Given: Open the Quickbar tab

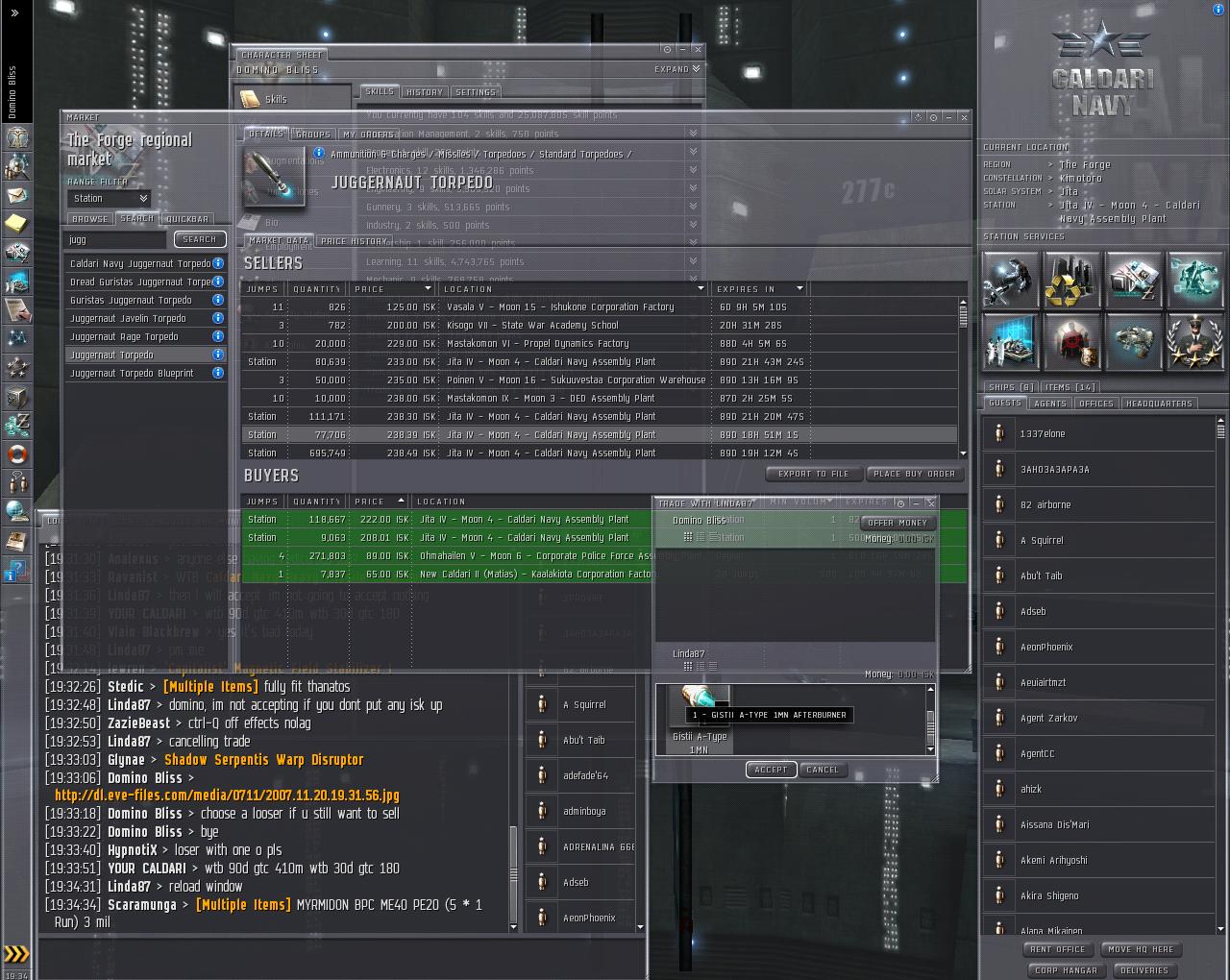Looking at the screenshot, I should point(186,219).
